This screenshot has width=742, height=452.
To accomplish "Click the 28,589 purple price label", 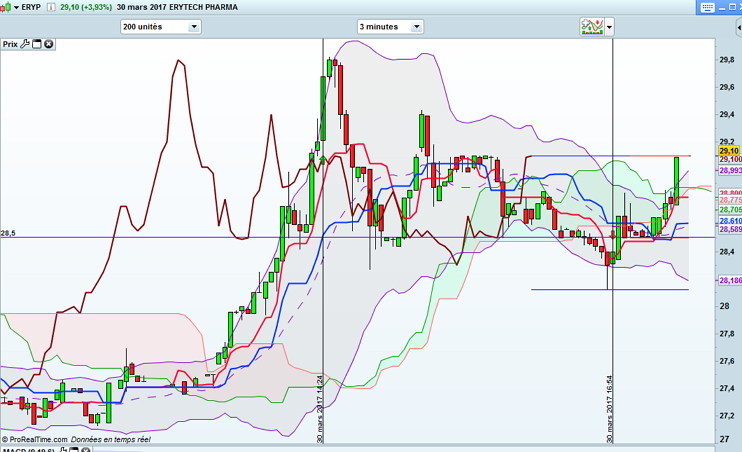I will pos(730,230).
